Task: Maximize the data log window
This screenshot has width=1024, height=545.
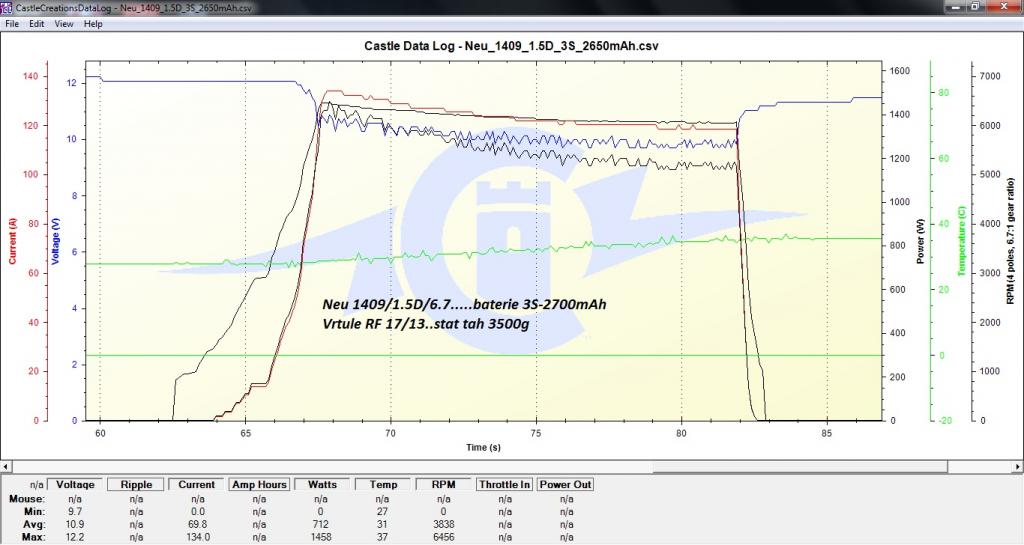Action: point(972,7)
